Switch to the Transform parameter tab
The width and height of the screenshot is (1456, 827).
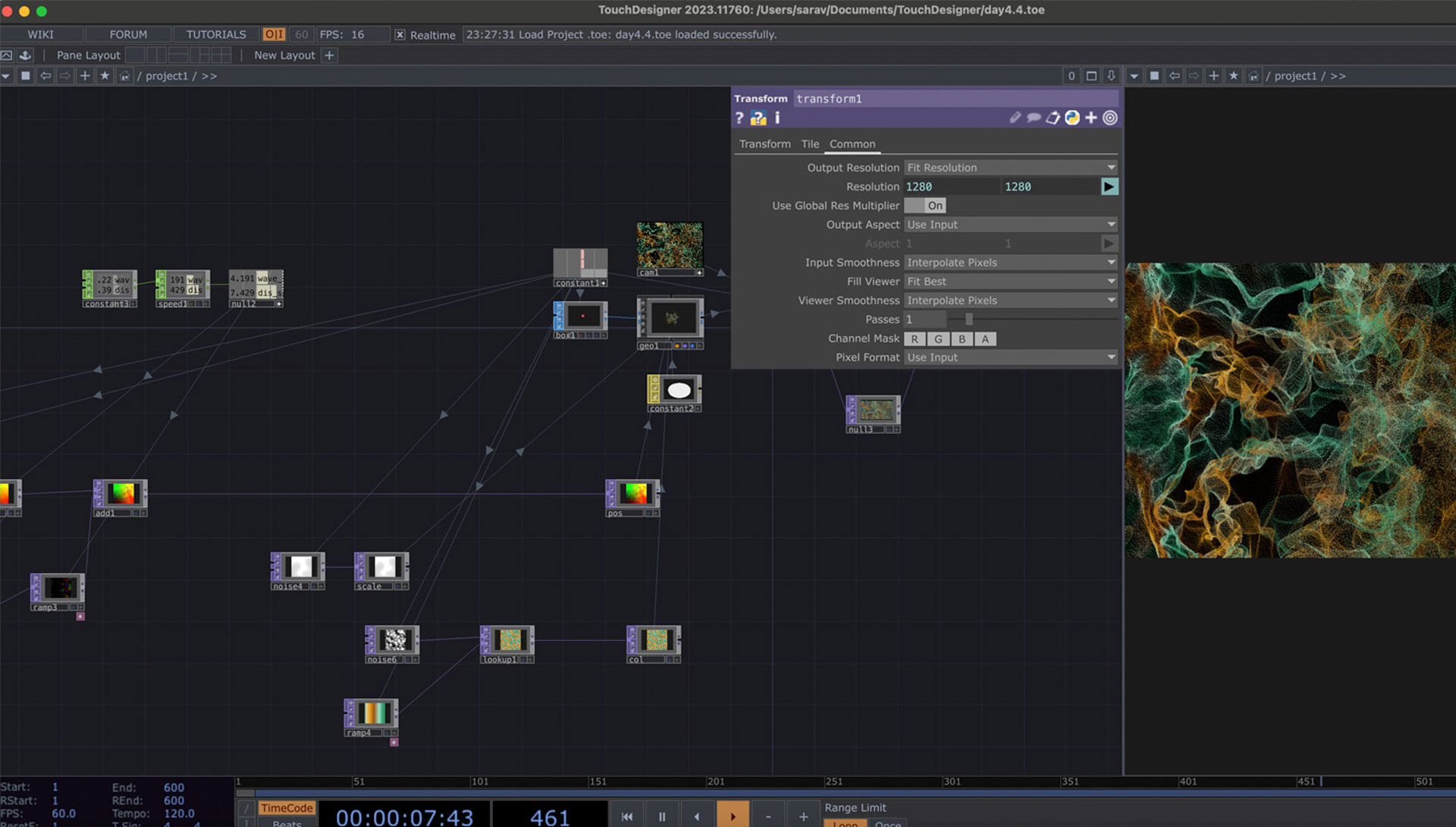(x=764, y=144)
